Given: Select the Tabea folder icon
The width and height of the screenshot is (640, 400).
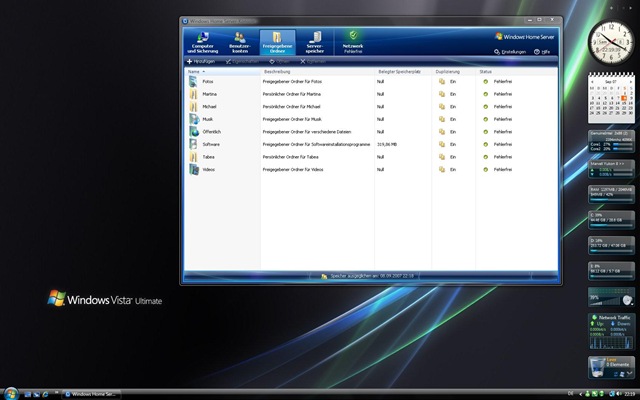Looking at the screenshot, I should tap(193, 157).
